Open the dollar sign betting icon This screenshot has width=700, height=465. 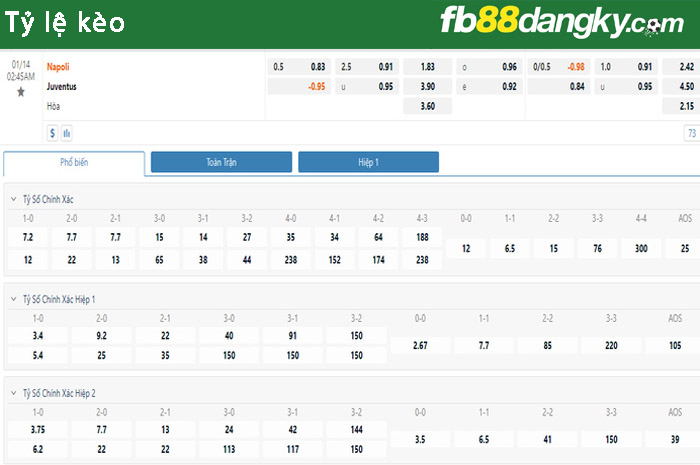click(x=53, y=133)
